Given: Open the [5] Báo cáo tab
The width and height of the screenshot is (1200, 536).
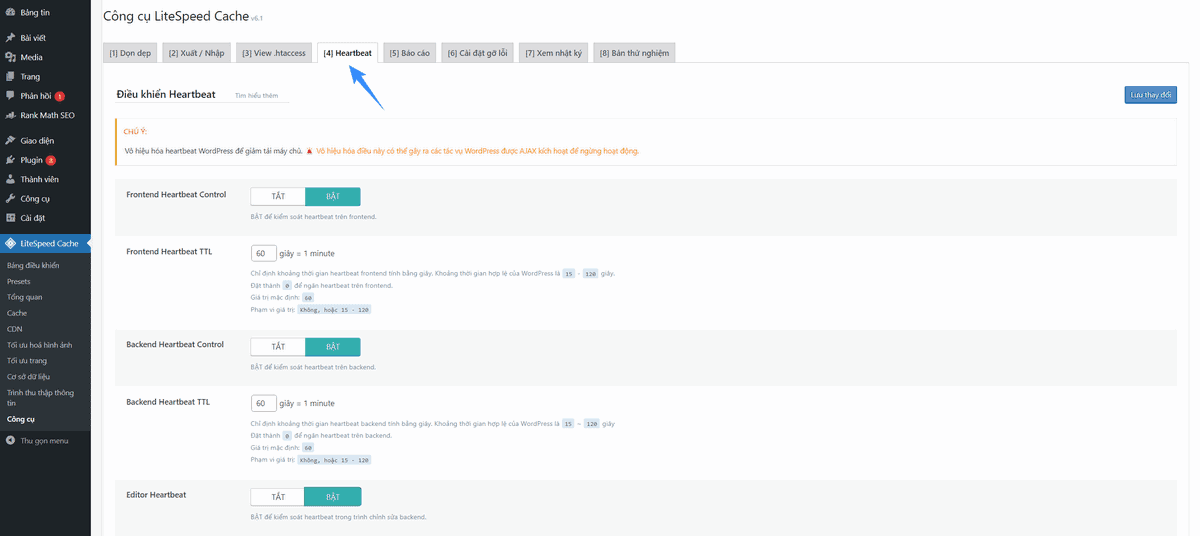Looking at the screenshot, I should click(409, 53).
